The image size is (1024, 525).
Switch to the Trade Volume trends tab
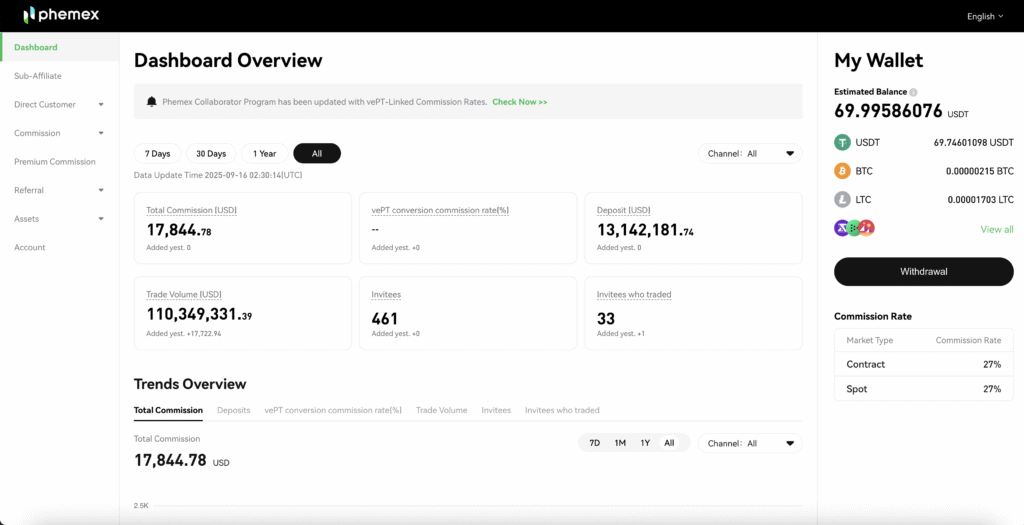tap(441, 410)
